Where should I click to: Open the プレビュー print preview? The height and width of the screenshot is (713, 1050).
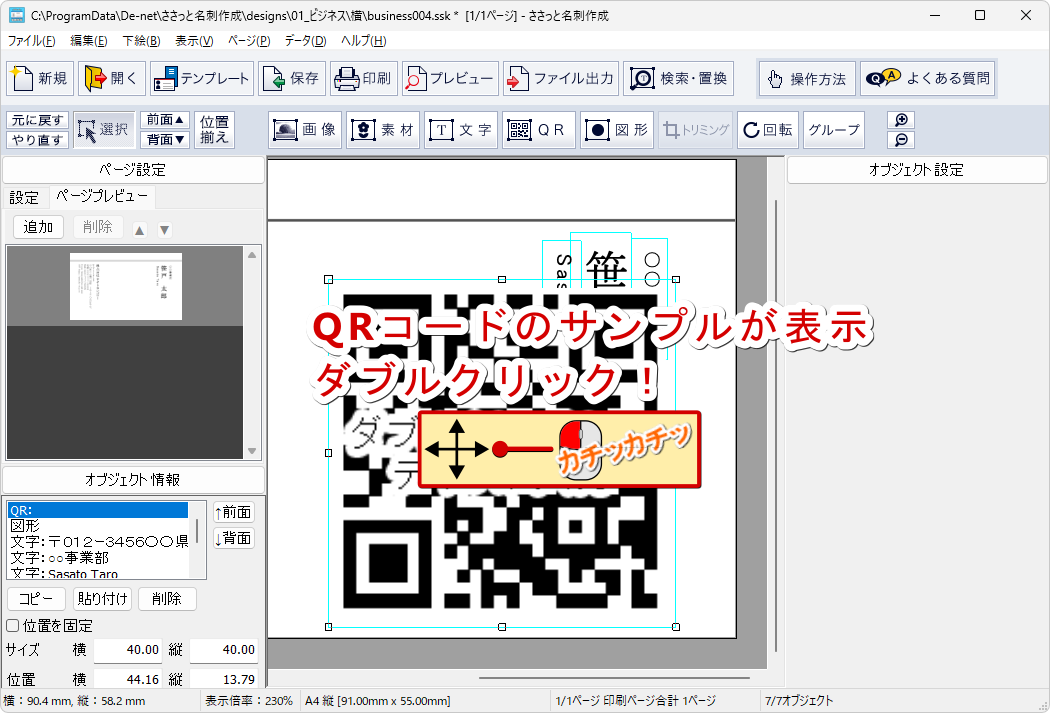pos(451,78)
